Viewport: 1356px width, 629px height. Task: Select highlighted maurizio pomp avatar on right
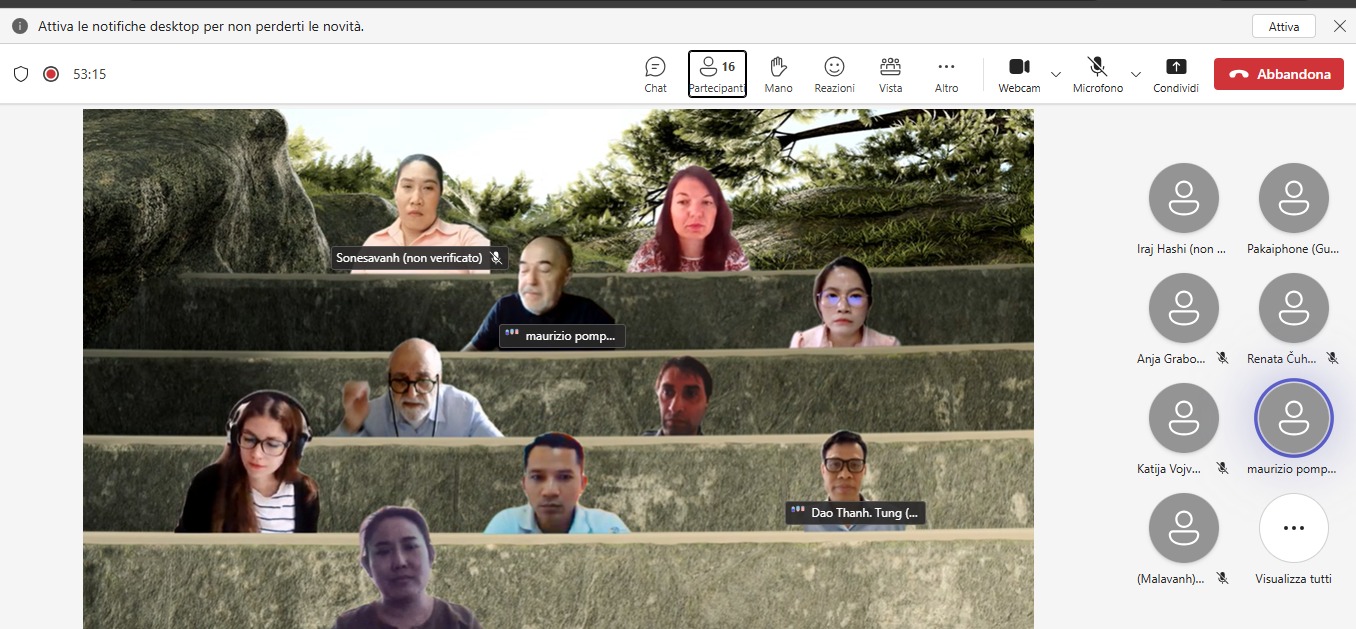pos(1294,418)
